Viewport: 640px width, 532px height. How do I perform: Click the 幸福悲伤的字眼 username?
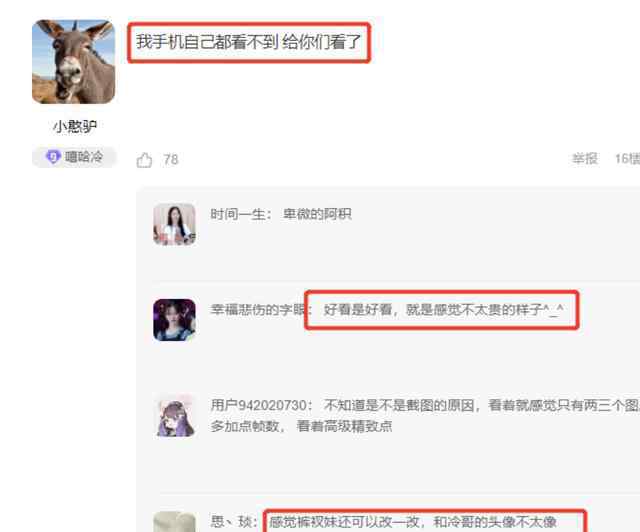(258, 309)
